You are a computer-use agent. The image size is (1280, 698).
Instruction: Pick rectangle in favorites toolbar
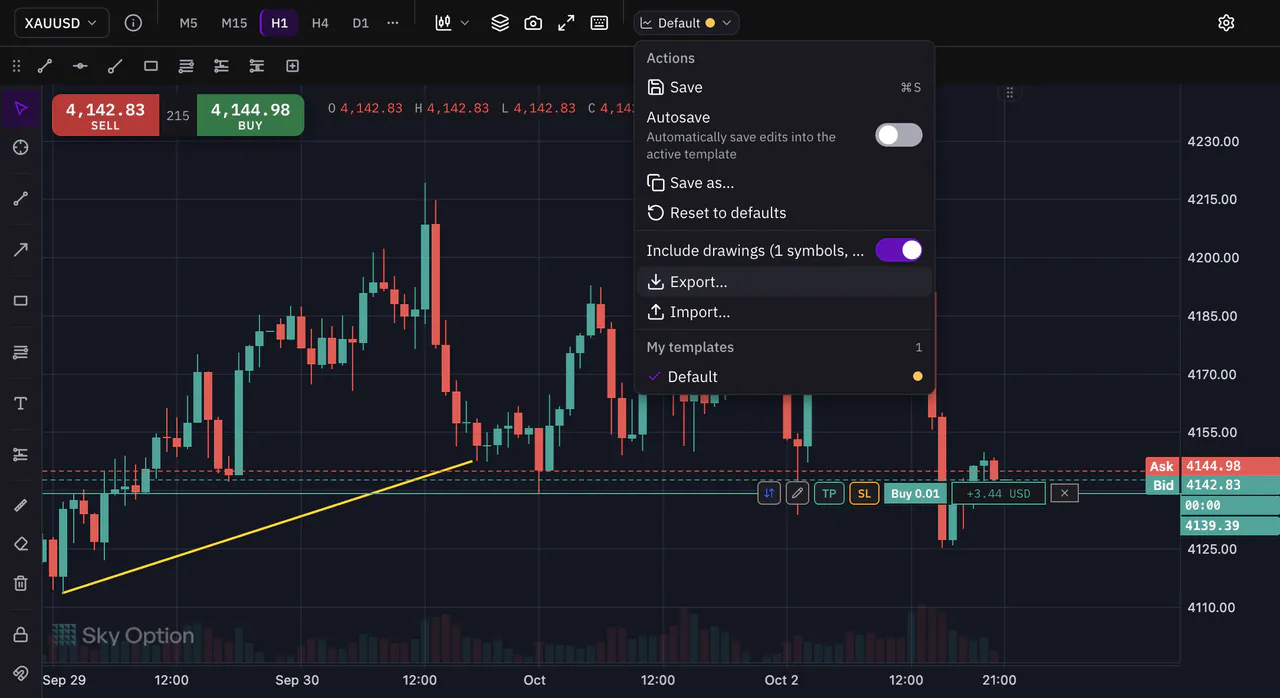[x=151, y=66]
